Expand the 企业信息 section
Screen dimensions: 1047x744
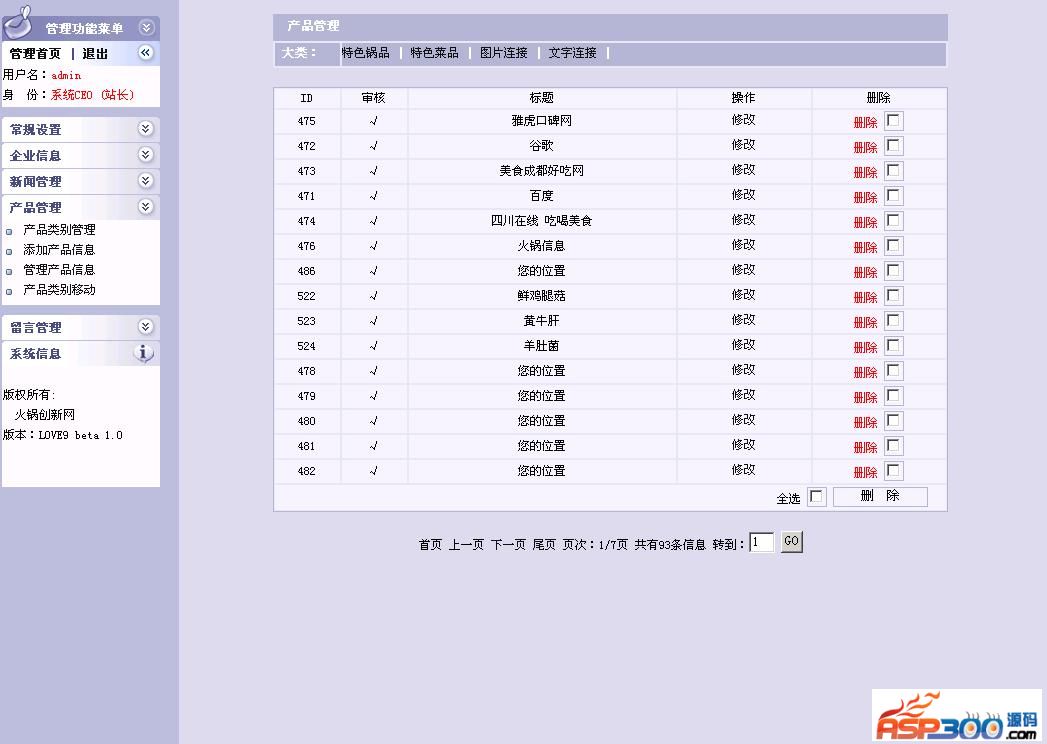146,155
